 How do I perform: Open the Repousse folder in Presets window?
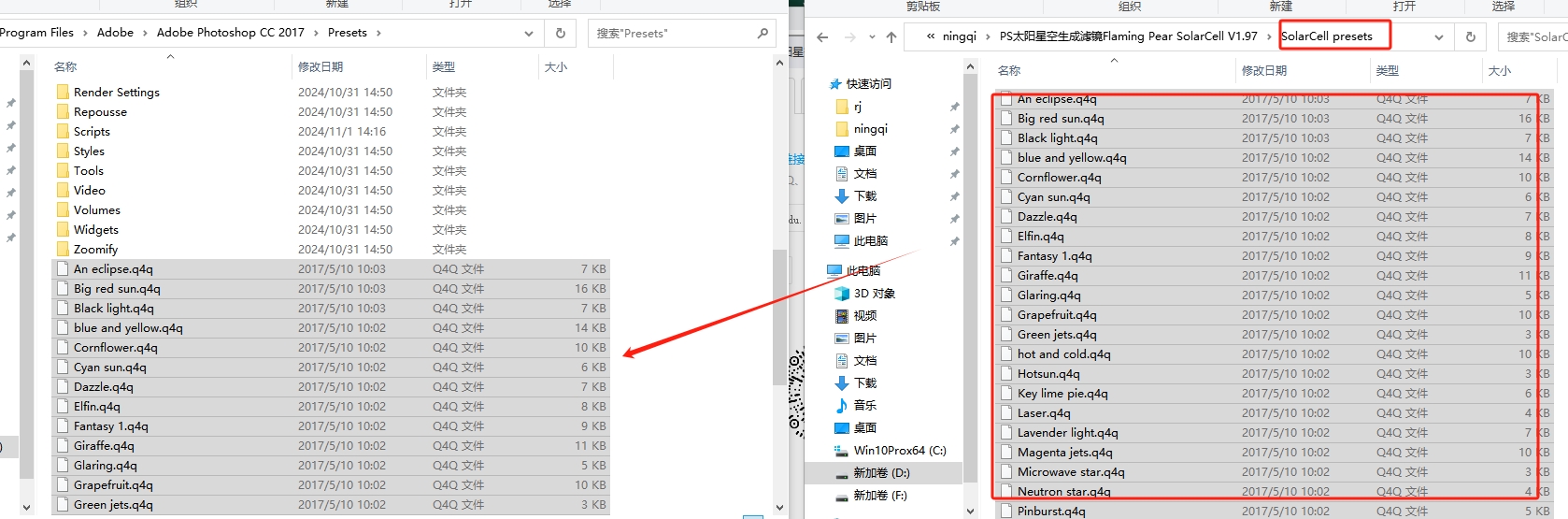(x=100, y=111)
